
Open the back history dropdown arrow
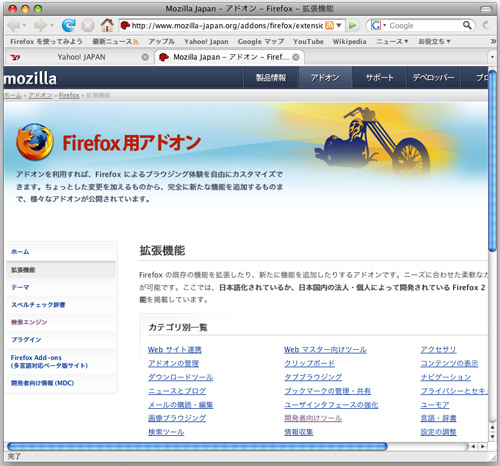tap(24, 25)
